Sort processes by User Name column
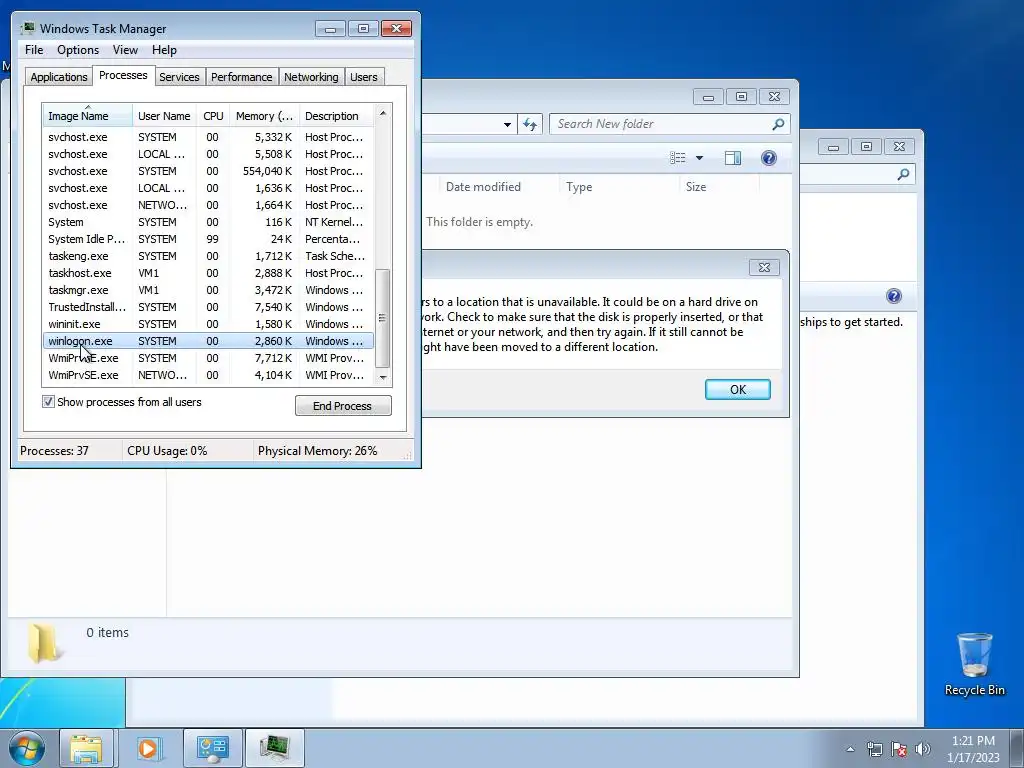Viewport: 1024px width, 768px height. tap(164, 116)
